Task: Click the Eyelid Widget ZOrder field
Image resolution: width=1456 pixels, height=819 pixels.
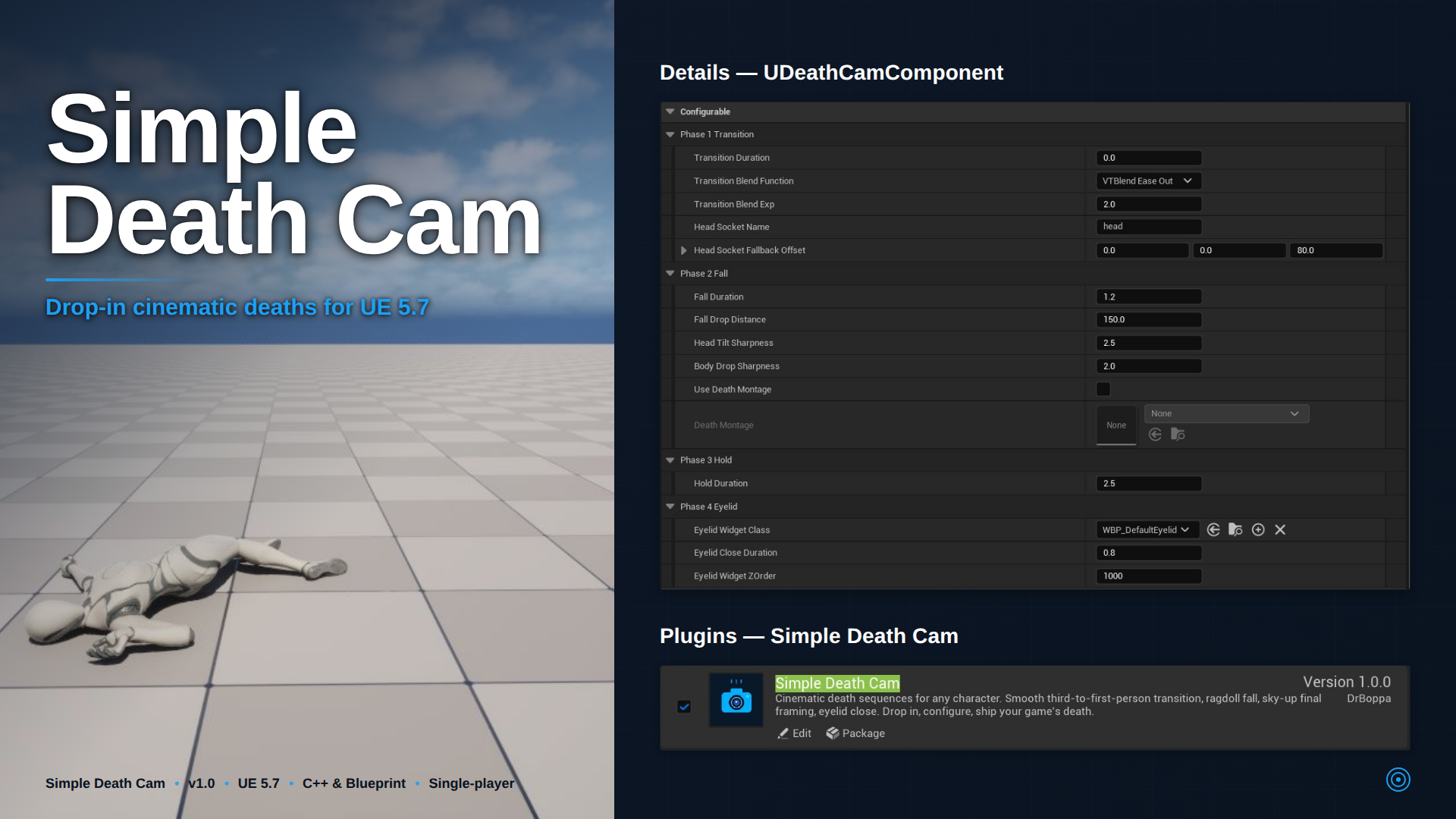Action: point(1149,576)
